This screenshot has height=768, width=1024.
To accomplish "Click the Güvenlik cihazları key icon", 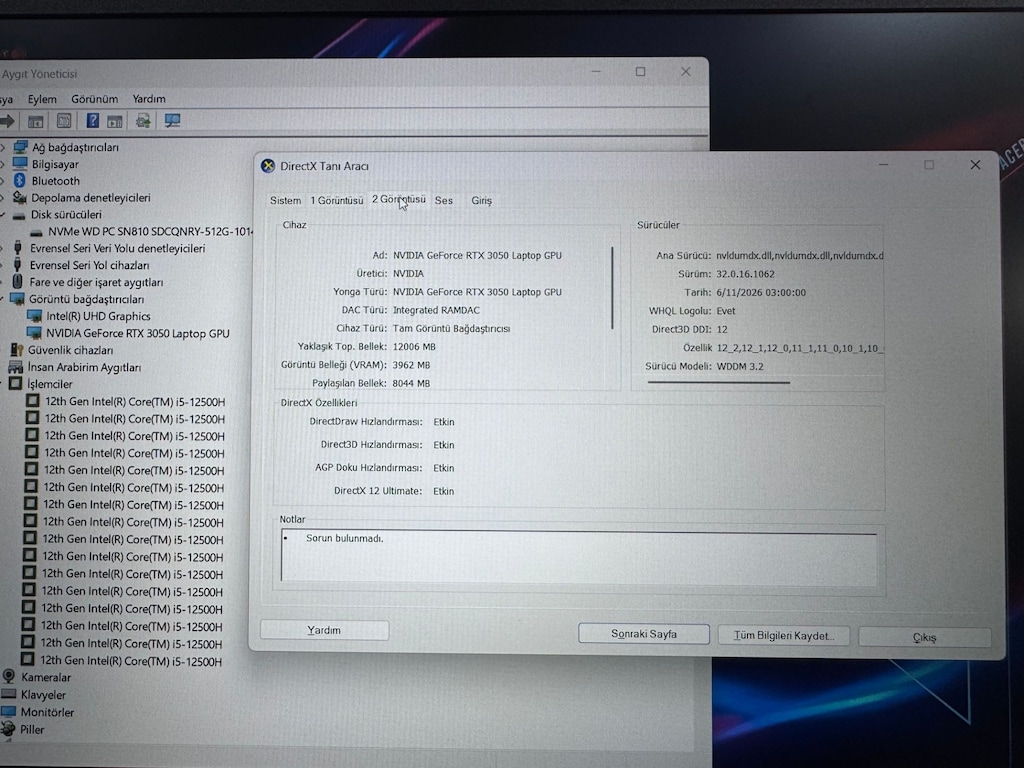I will point(16,350).
